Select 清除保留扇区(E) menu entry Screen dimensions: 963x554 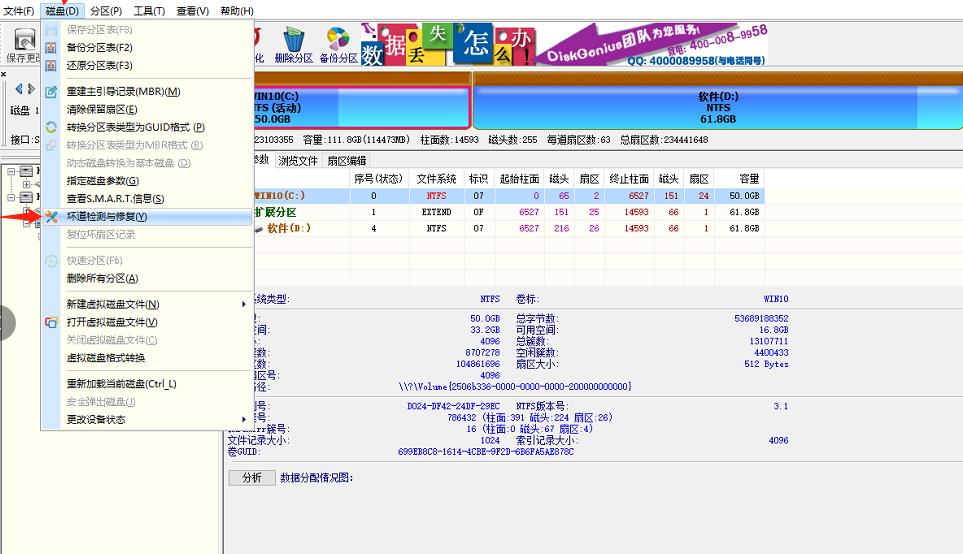(147, 109)
